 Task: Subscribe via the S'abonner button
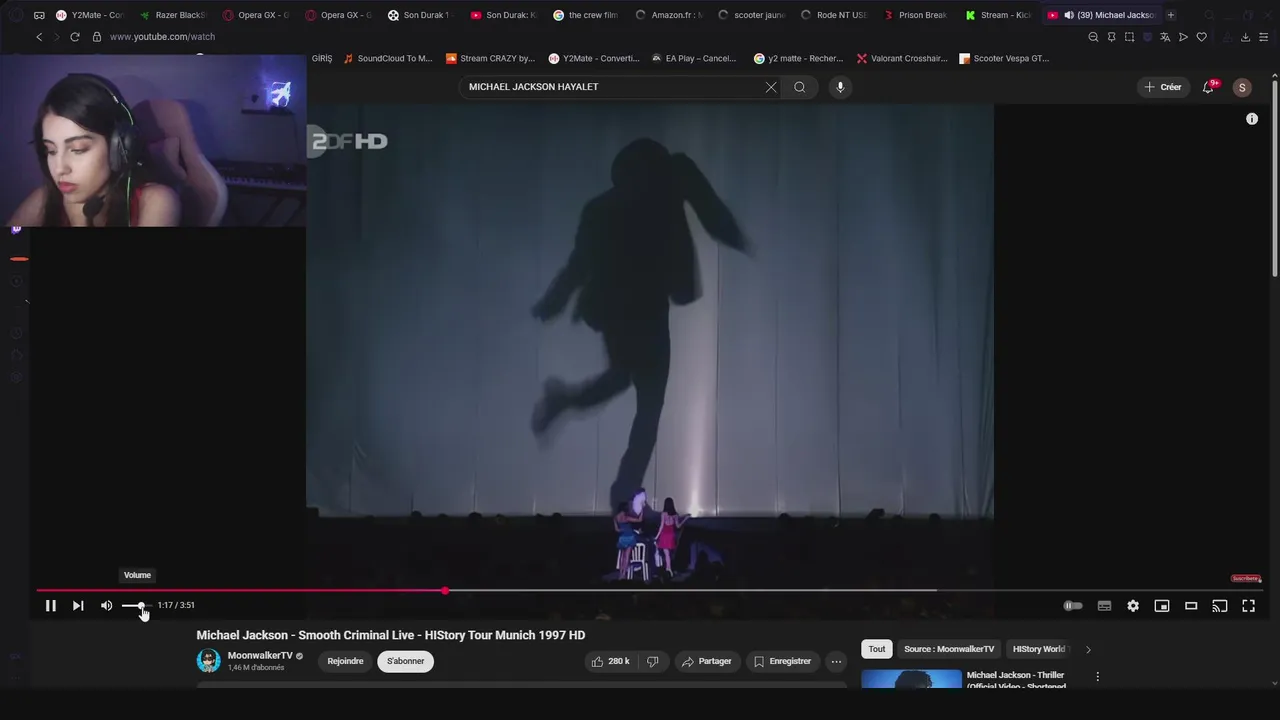(405, 661)
